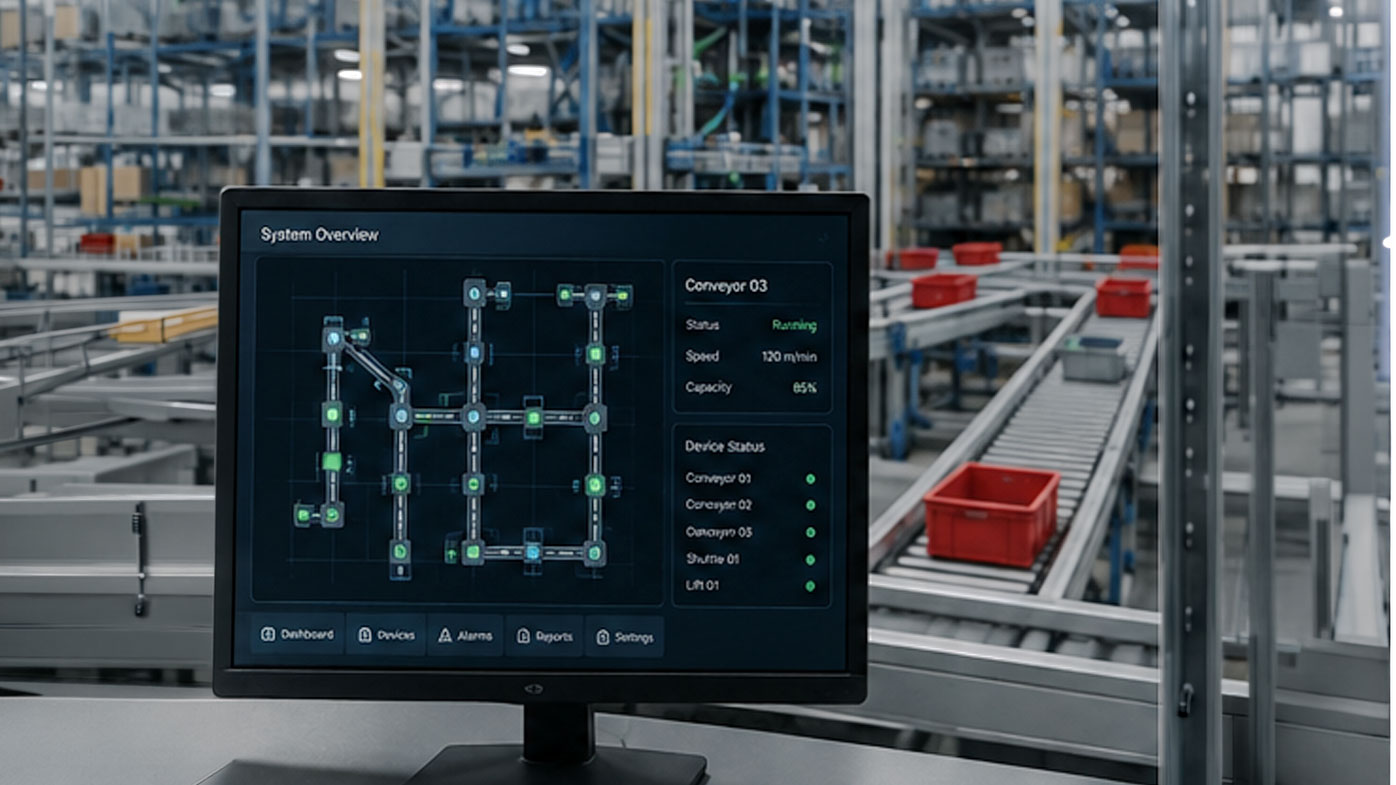Open the Dashboard tab on the monitor
Image resolution: width=1396 pixels, height=785 pixels.
pyautogui.click(x=297, y=635)
